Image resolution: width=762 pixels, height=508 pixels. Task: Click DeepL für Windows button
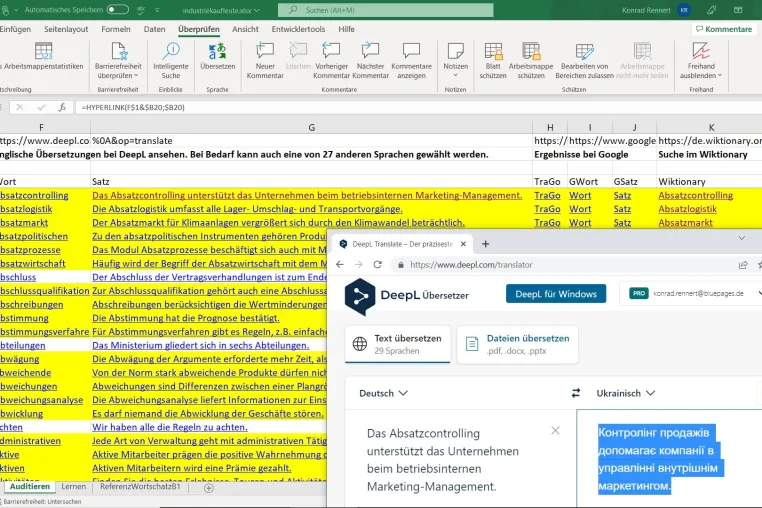pyautogui.click(x=556, y=294)
